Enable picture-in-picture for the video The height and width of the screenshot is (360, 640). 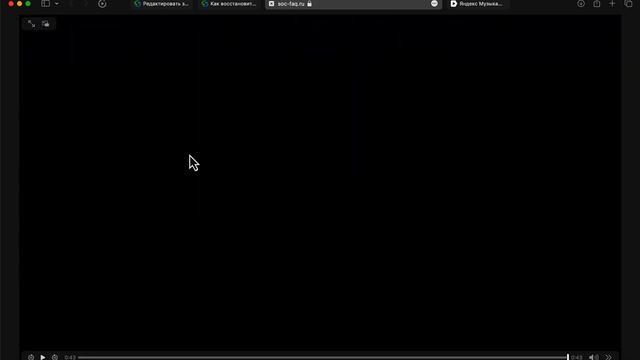pos(46,24)
